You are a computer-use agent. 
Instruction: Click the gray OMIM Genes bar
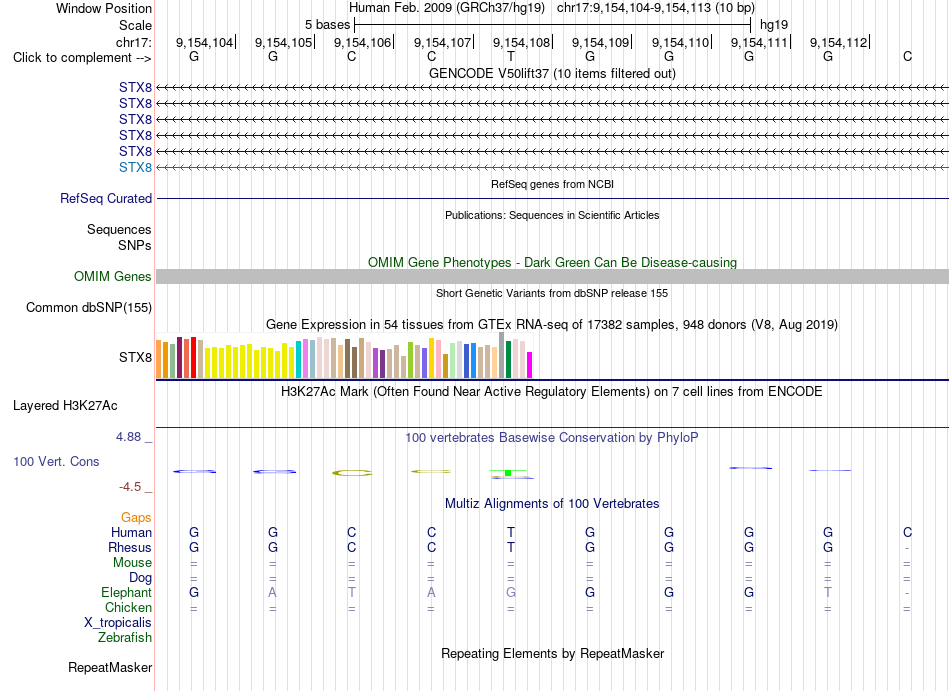pyautogui.click(x=552, y=277)
